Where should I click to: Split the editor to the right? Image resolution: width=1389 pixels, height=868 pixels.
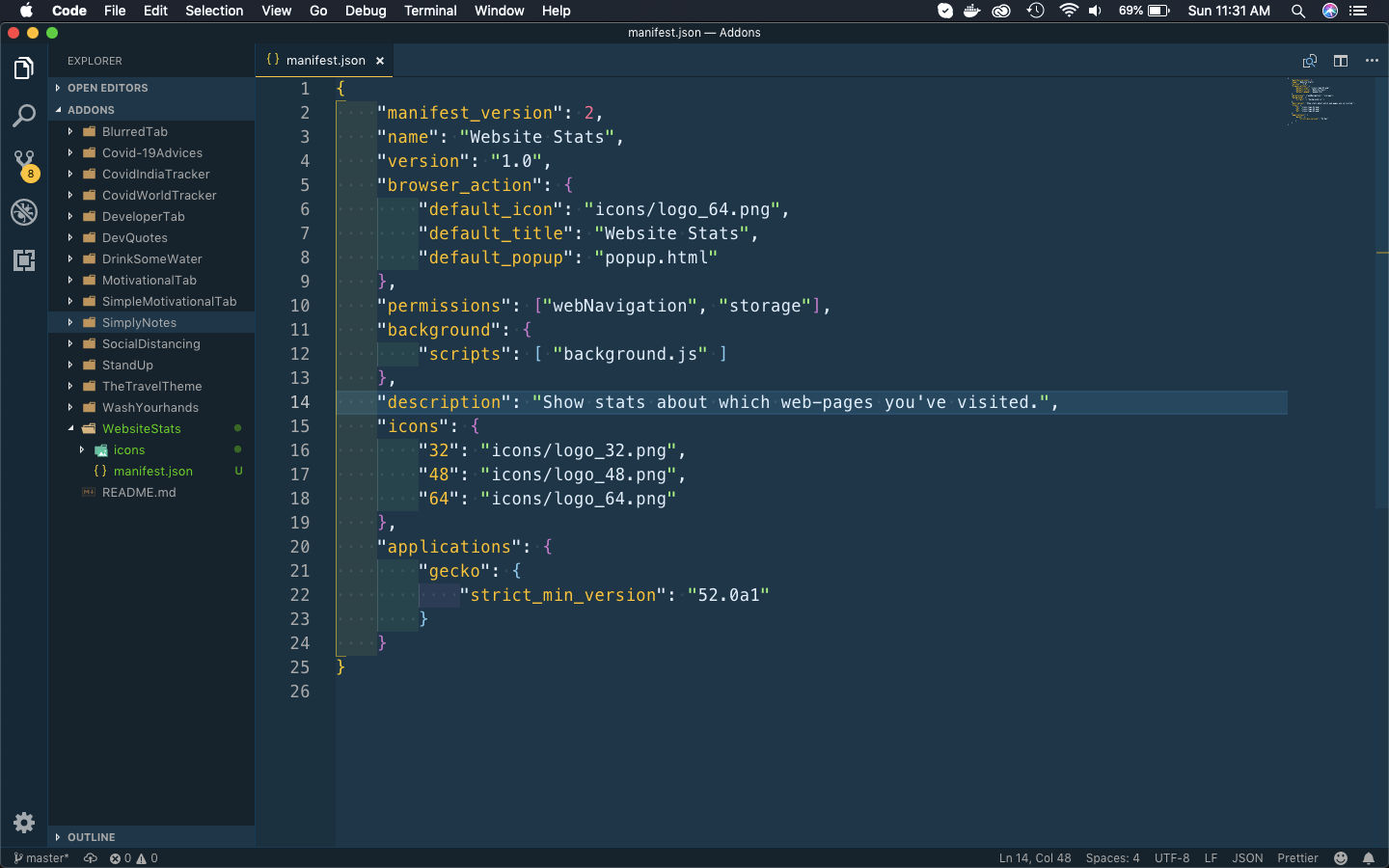(x=1341, y=61)
